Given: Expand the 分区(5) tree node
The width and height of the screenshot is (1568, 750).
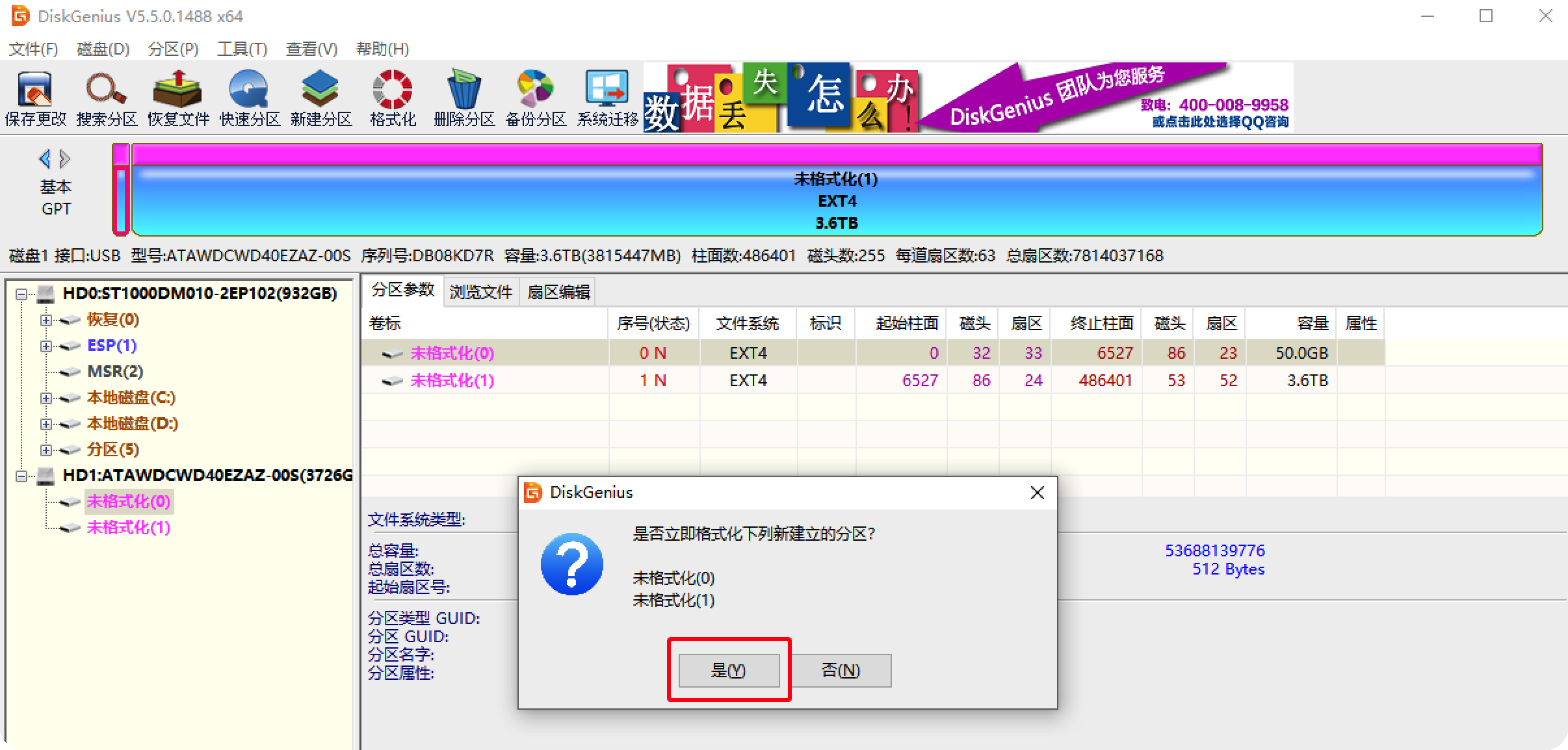Looking at the screenshot, I should pos(46,450).
